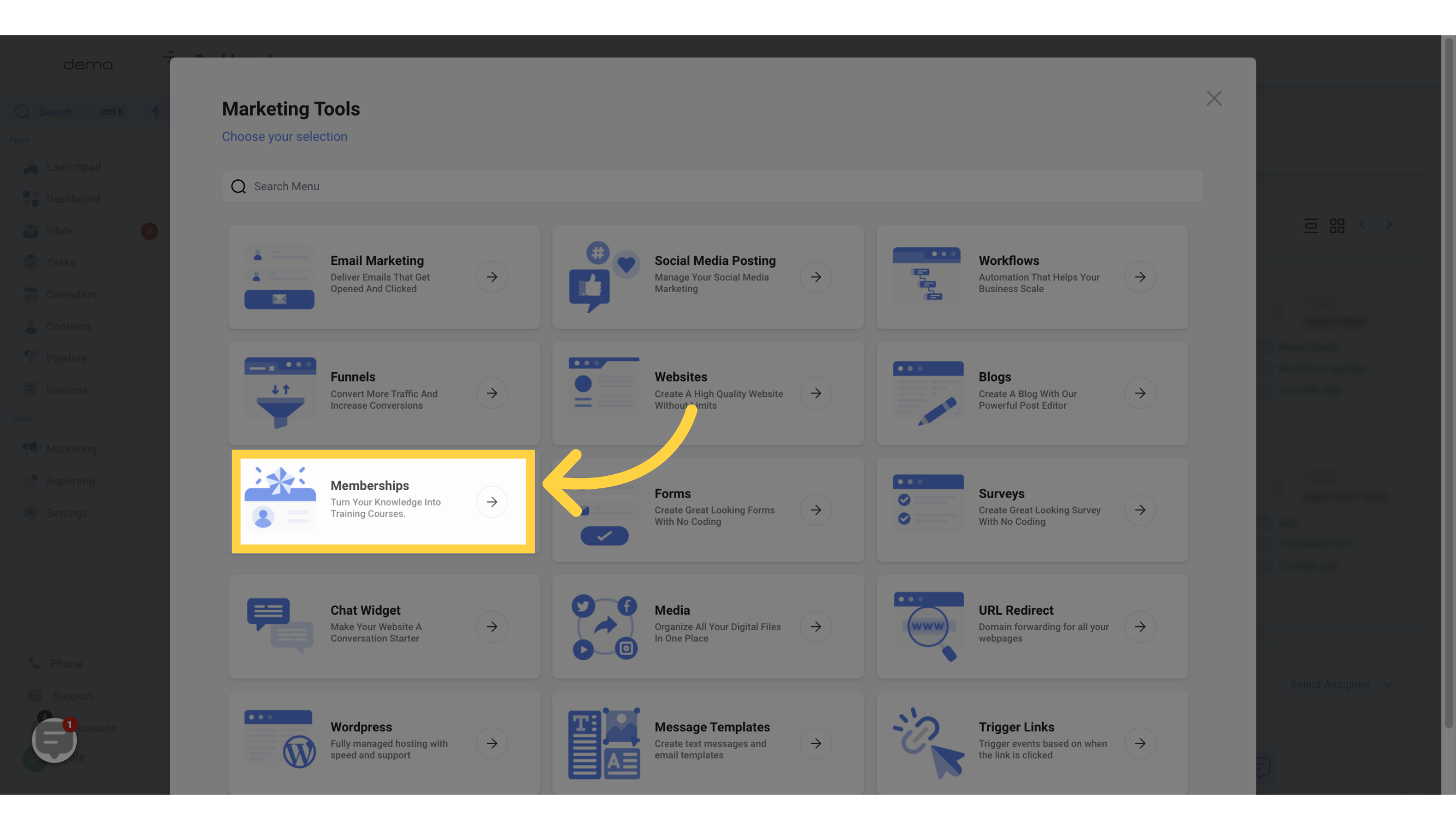Switch to list view icon

click(x=1311, y=226)
